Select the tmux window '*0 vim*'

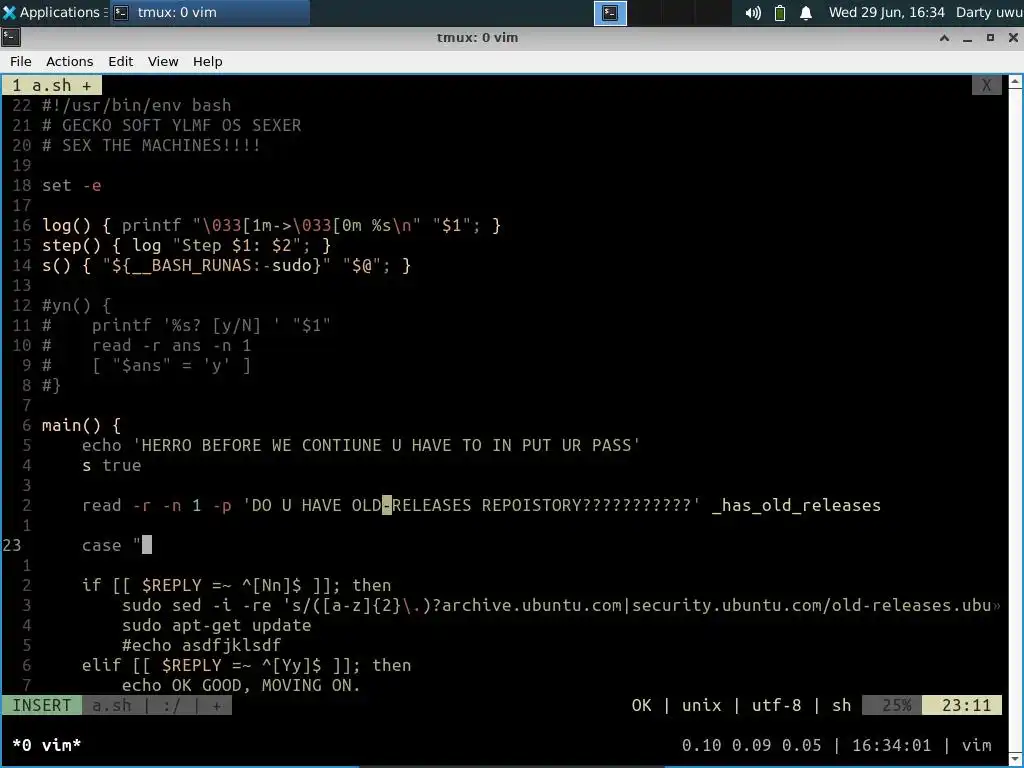(x=46, y=745)
